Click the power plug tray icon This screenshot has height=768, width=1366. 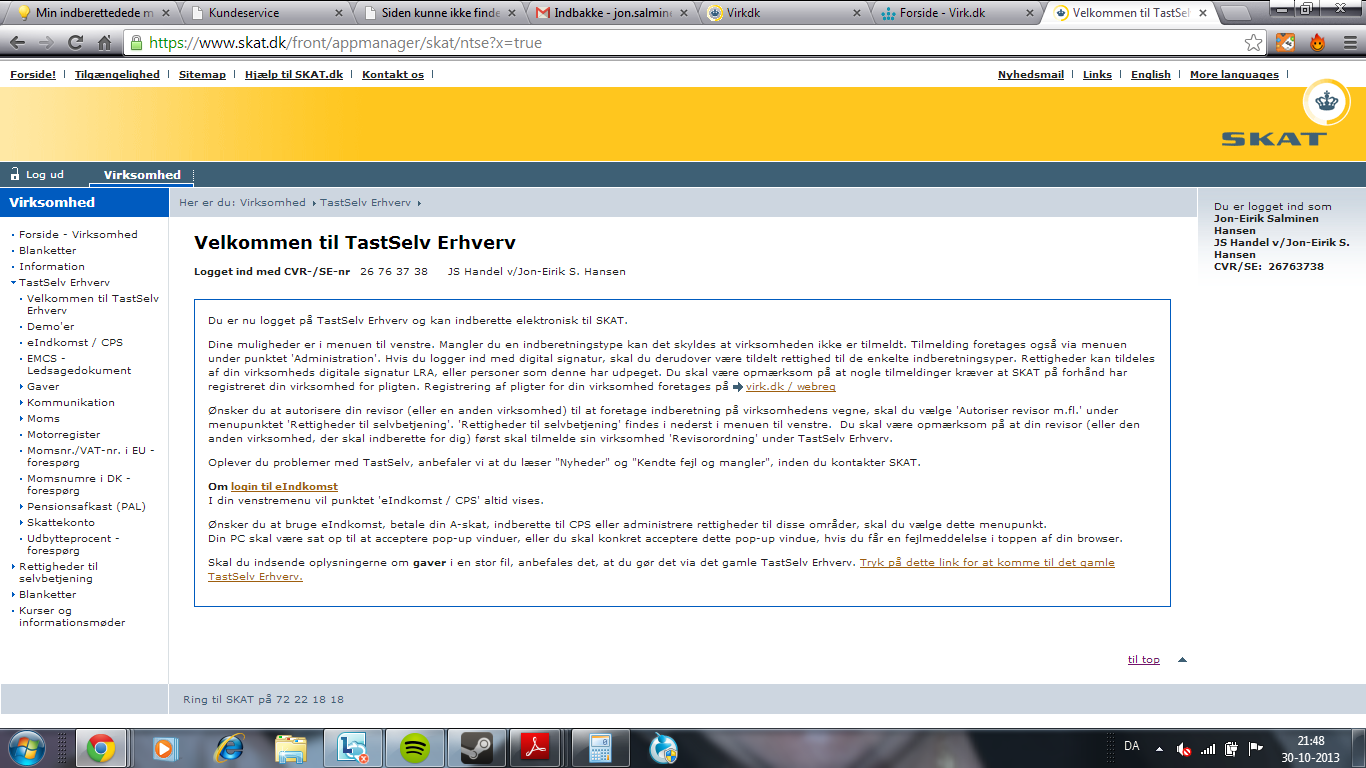click(x=1232, y=748)
